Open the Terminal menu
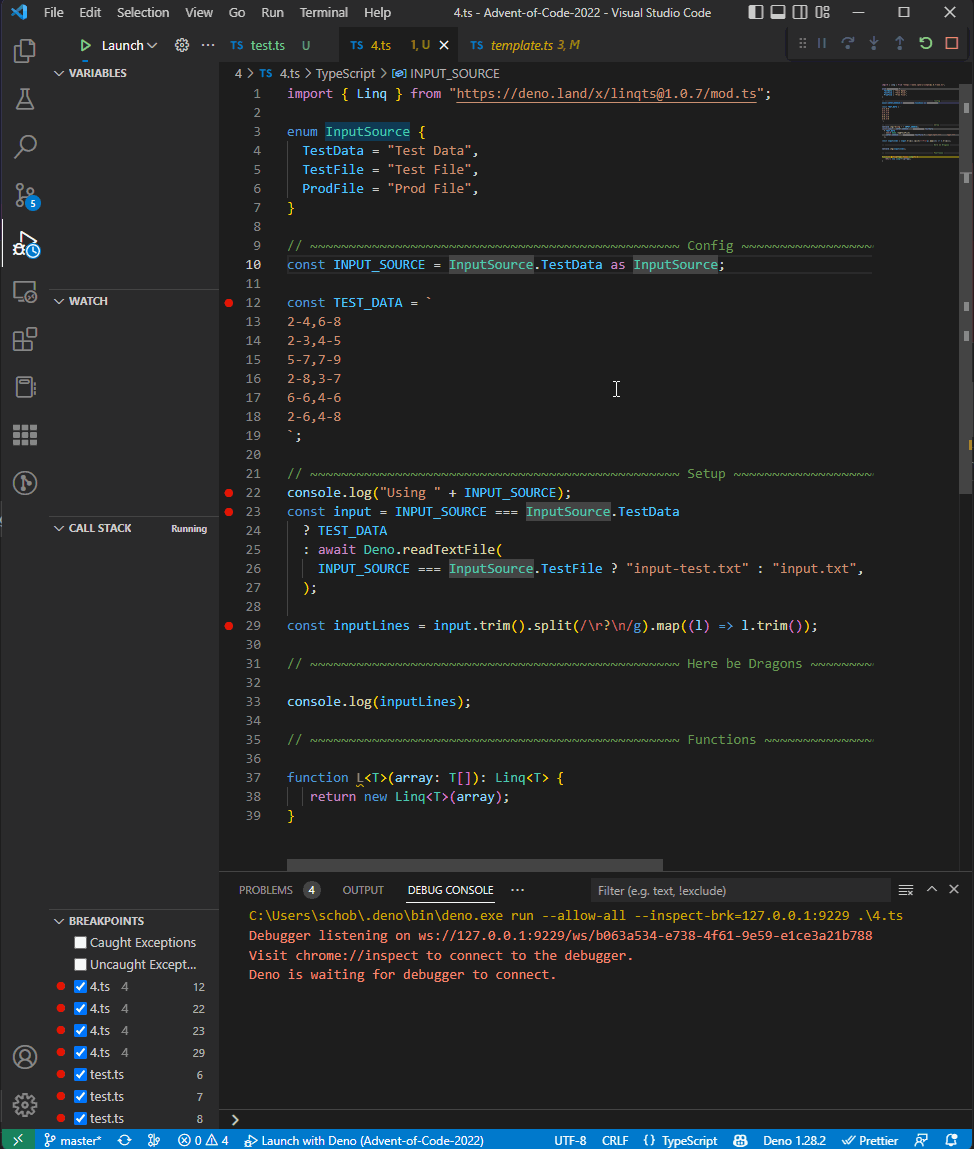Viewport: 974px width, 1149px height. point(323,12)
